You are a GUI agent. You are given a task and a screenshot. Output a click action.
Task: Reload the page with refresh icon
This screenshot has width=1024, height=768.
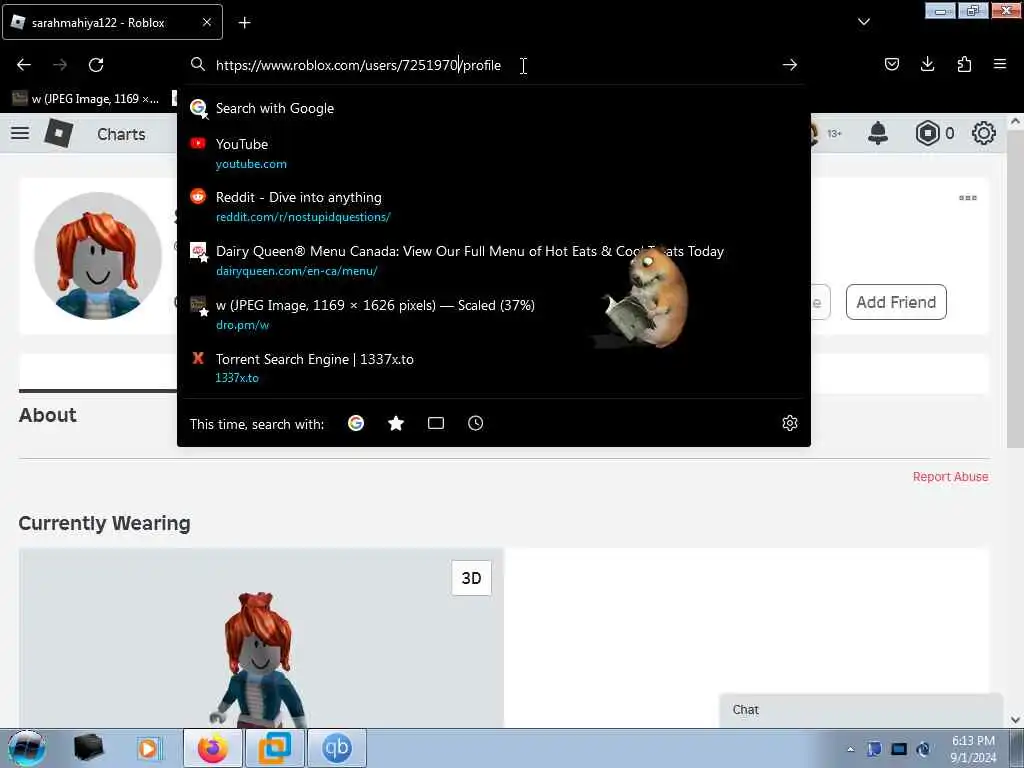pos(96,65)
